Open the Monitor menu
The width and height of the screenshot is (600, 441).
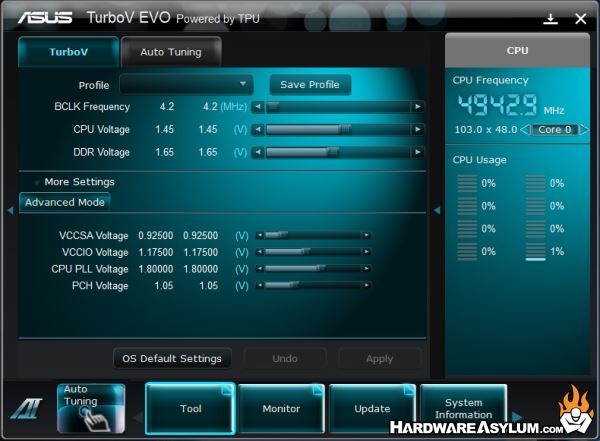[281, 408]
